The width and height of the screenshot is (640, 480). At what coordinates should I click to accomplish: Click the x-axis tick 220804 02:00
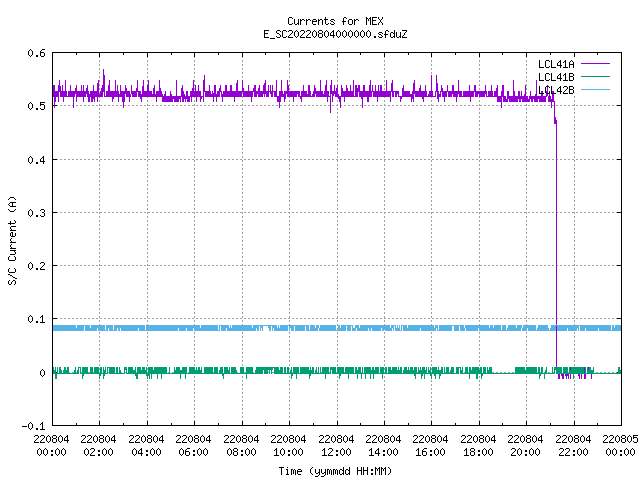(x=98, y=446)
